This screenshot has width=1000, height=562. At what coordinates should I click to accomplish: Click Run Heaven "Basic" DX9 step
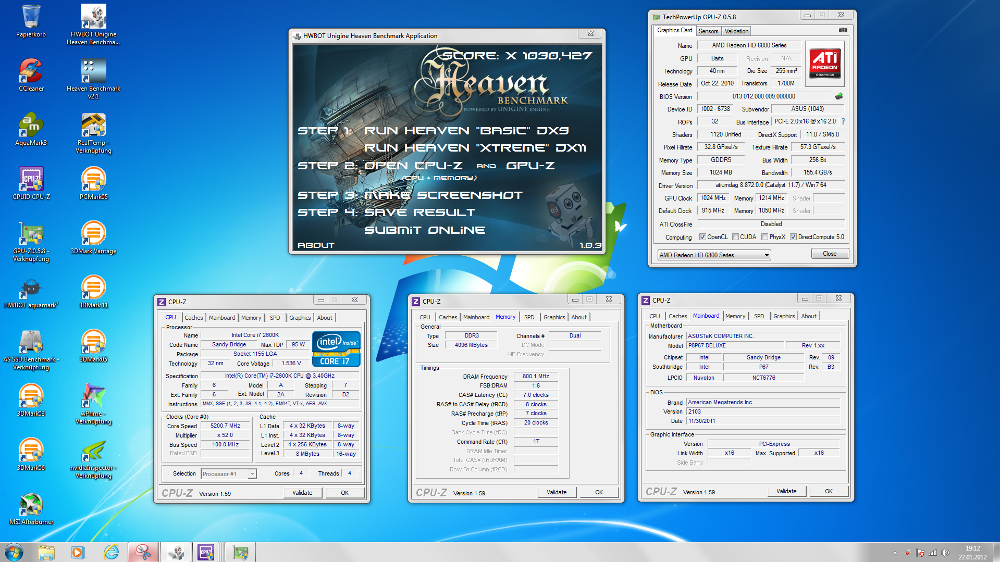pyautogui.click(x=466, y=130)
